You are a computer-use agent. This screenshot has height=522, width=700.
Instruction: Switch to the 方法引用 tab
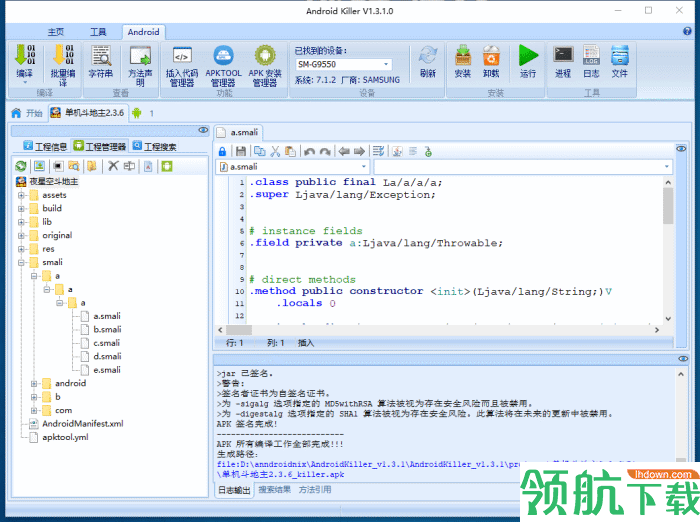tap(315, 489)
